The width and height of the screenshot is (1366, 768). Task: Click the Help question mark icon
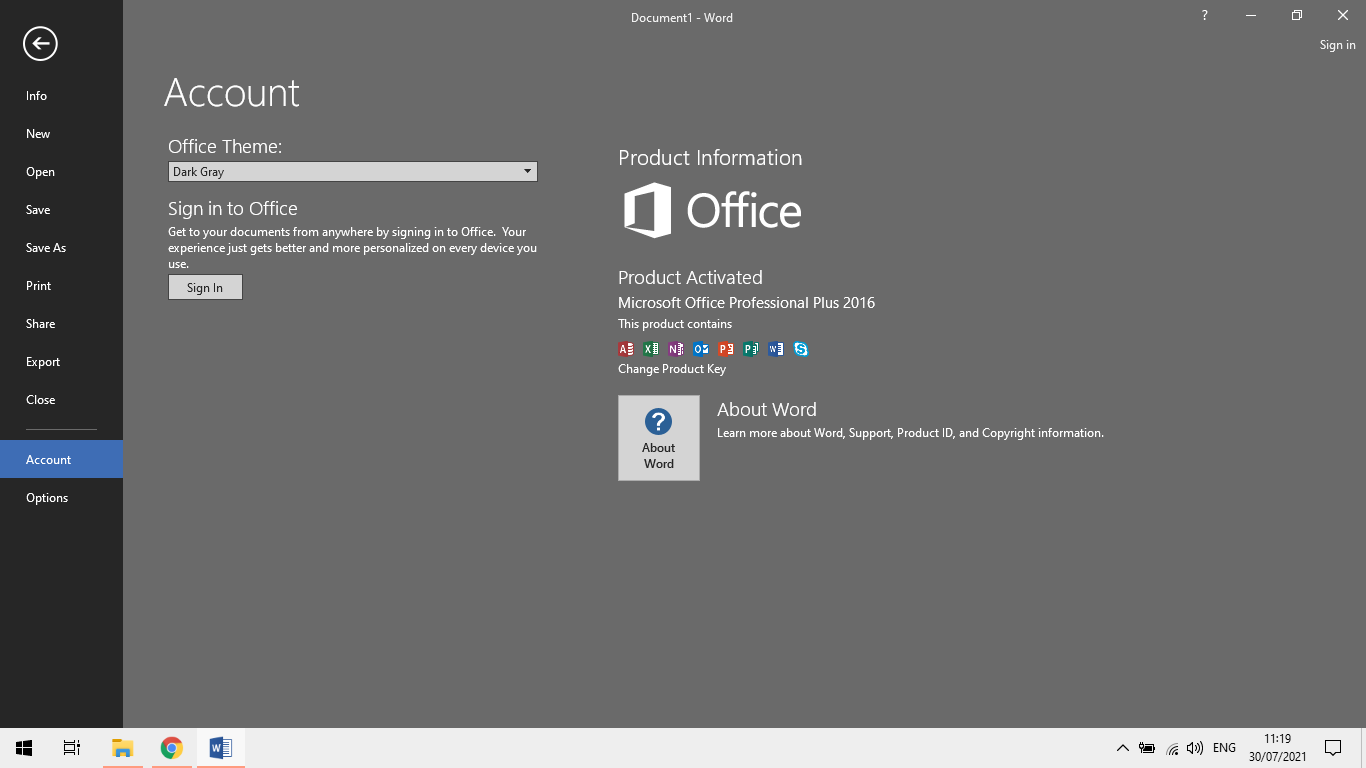(x=1204, y=15)
